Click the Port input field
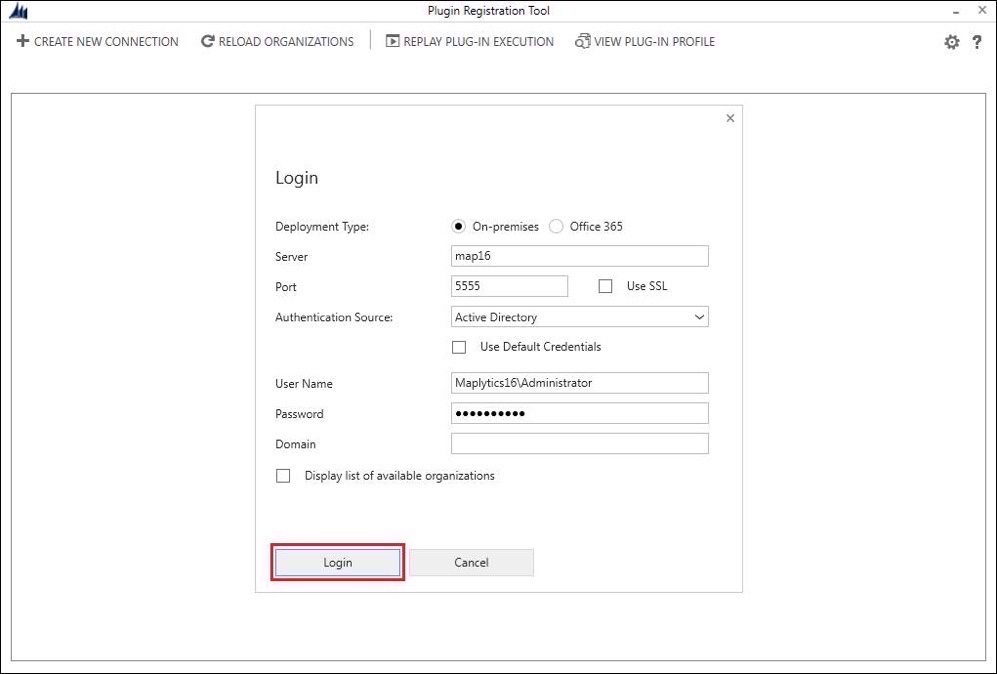 [x=509, y=286]
